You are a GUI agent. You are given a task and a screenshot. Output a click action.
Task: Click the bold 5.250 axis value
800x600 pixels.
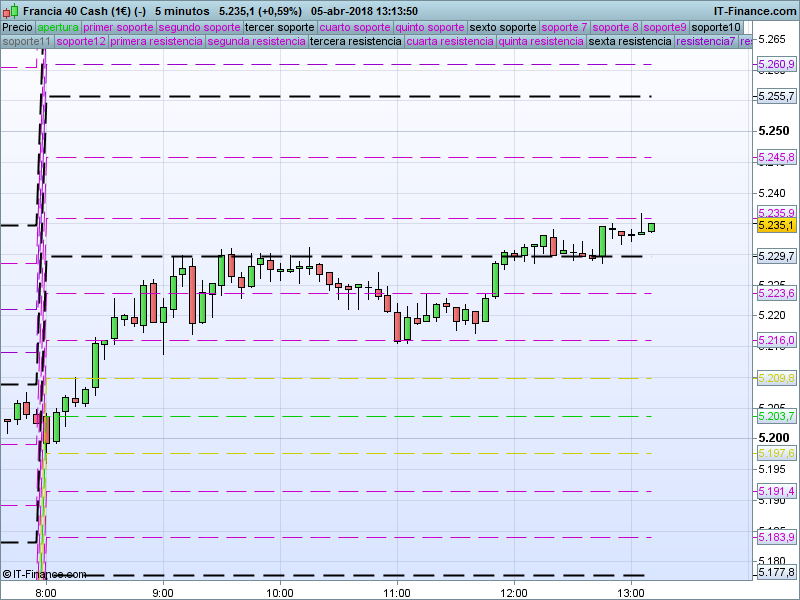pyautogui.click(x=773, y=131)
